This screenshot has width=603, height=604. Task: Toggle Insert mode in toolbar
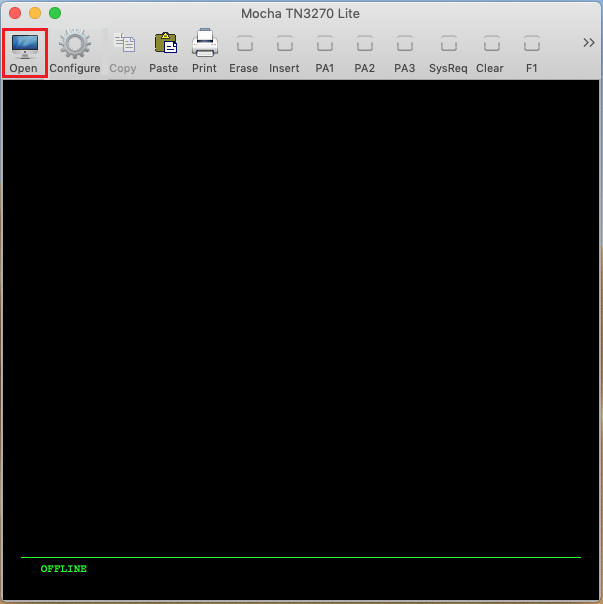pos(284,52)
